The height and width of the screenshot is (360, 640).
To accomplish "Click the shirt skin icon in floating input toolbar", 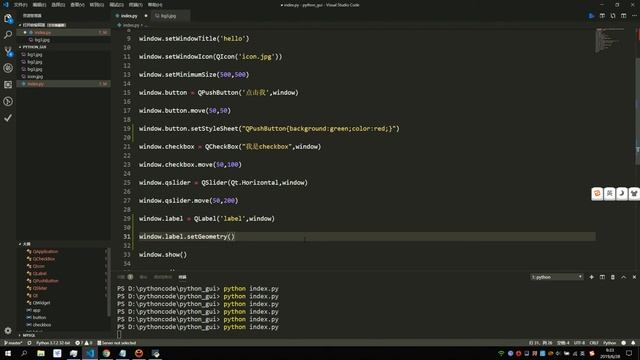I will click(634, 194).
